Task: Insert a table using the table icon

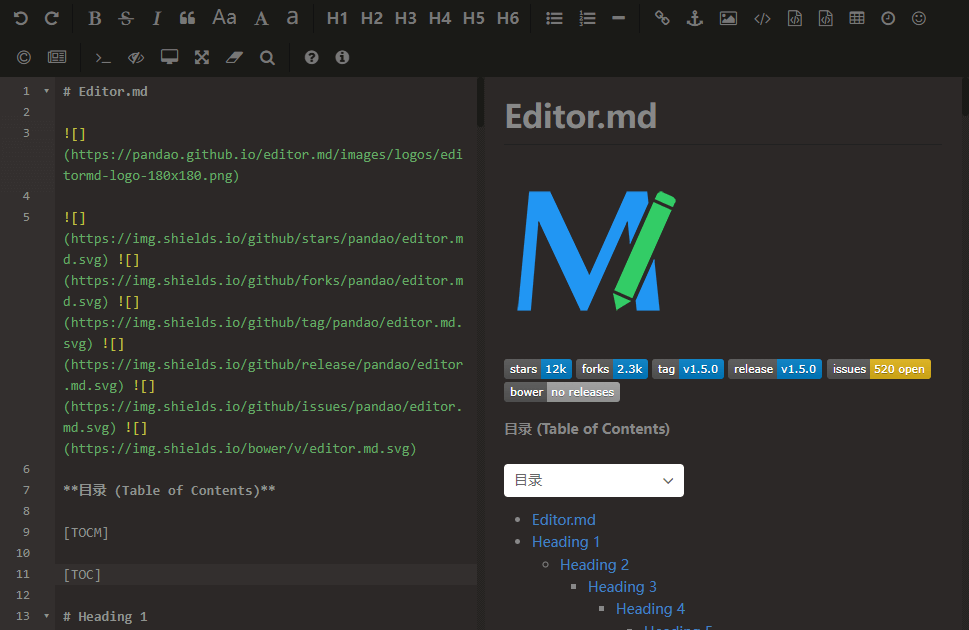Action: pyautogui.click(x=856, y=18)
